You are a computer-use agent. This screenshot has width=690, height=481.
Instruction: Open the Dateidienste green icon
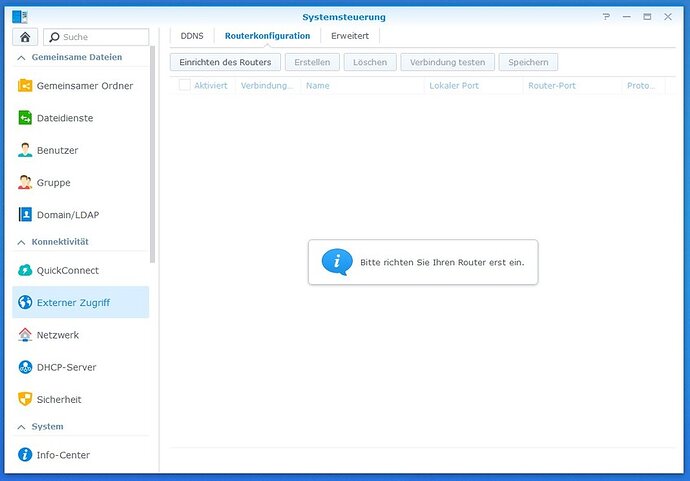tap(25, 118)
